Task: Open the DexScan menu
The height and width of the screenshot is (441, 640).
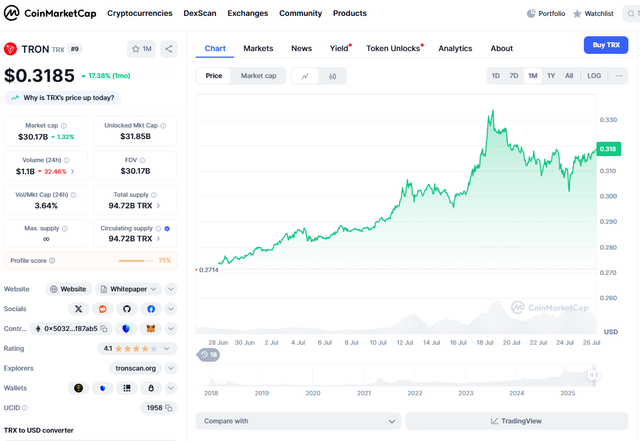Action: coord(200,13)
